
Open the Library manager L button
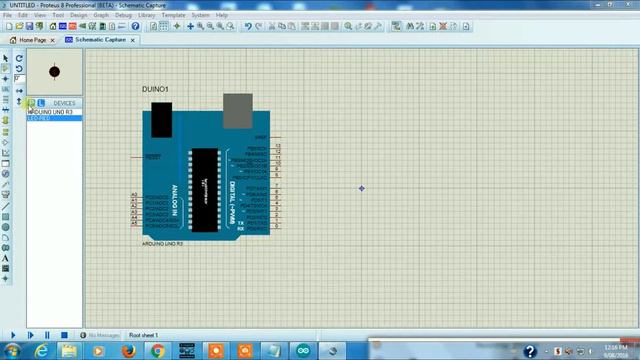(x=41, y=103)
